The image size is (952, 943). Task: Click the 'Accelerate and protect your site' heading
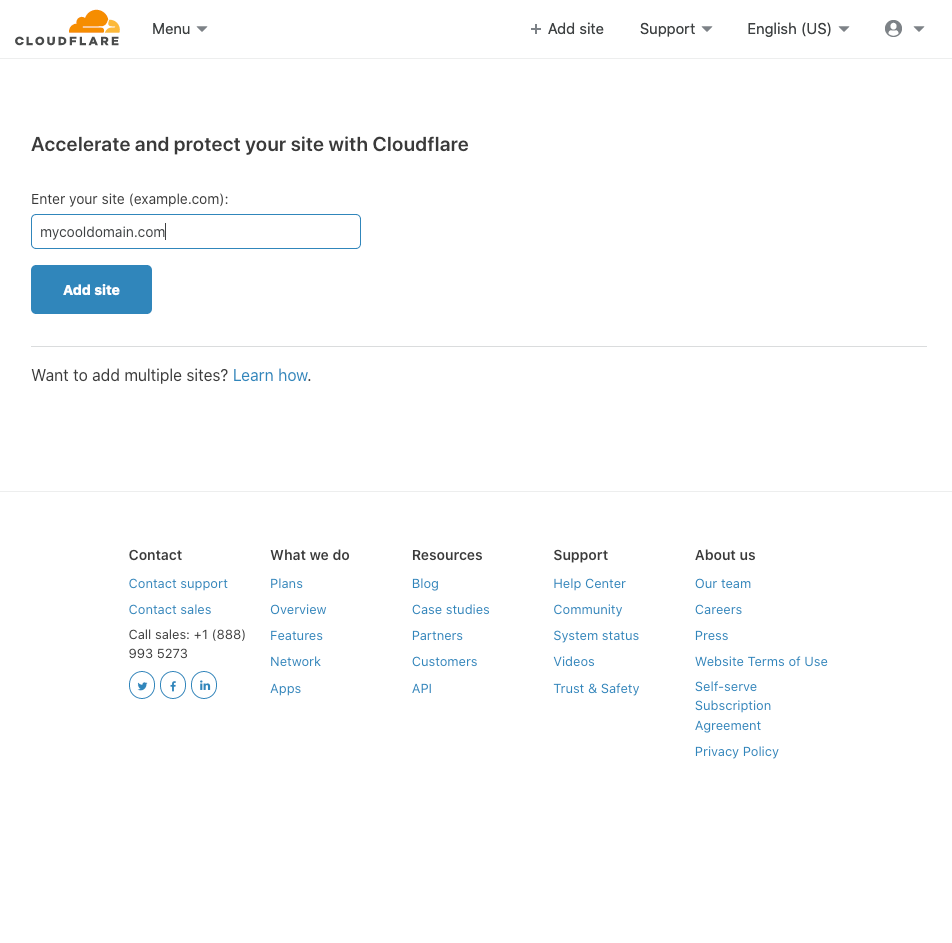250,145
